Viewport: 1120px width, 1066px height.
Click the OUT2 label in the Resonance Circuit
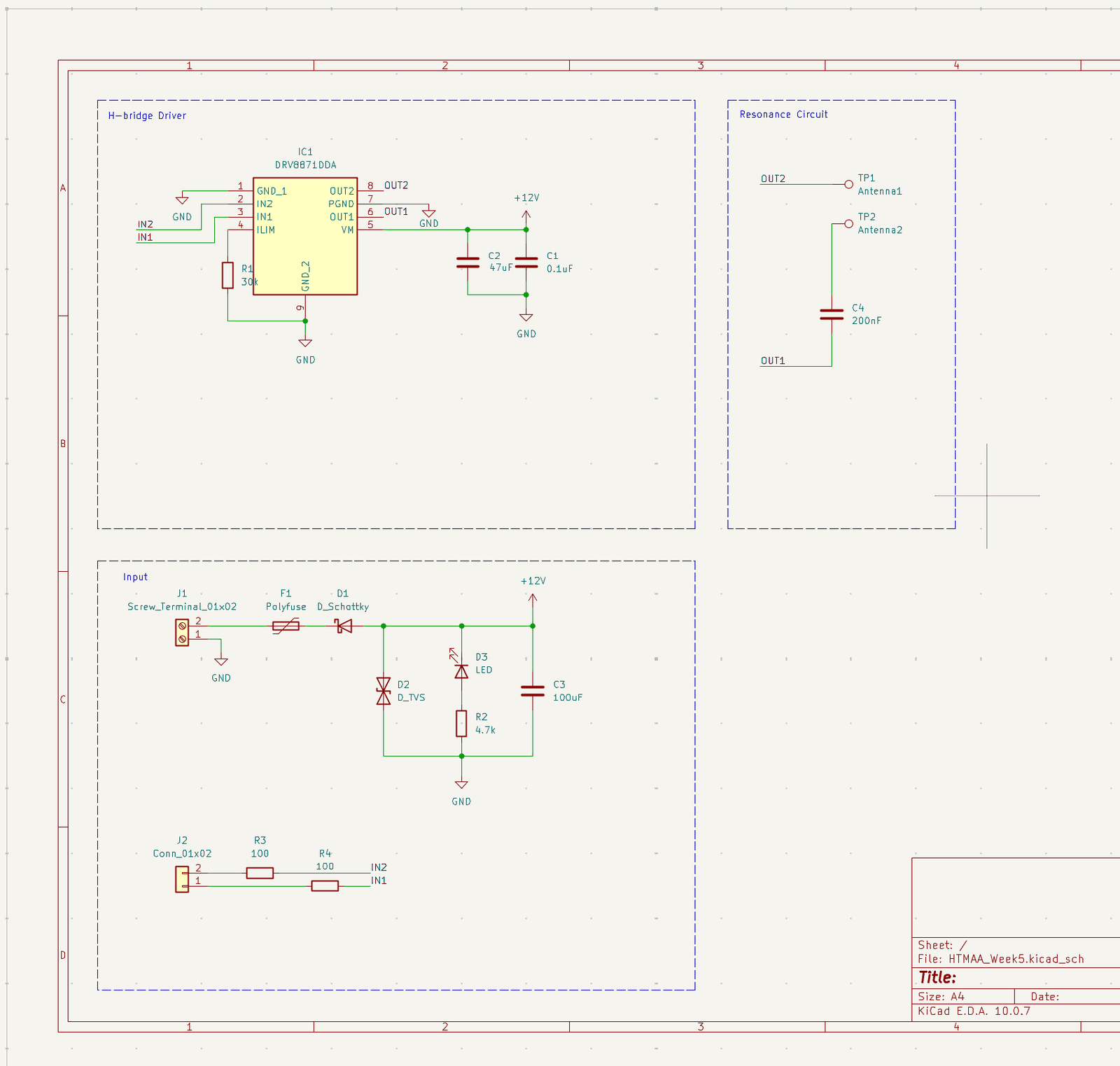(x=773, y=178)
